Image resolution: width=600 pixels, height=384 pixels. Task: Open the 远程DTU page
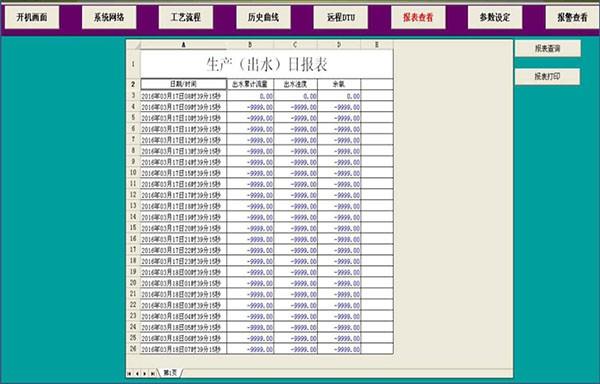click(x=341, y=17)
